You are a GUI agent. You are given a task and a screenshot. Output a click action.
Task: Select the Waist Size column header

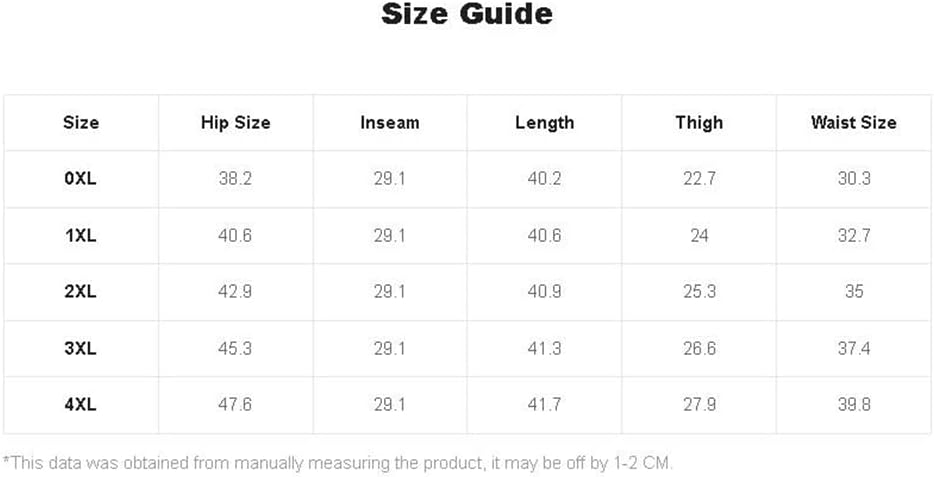(x=854, y=123)
